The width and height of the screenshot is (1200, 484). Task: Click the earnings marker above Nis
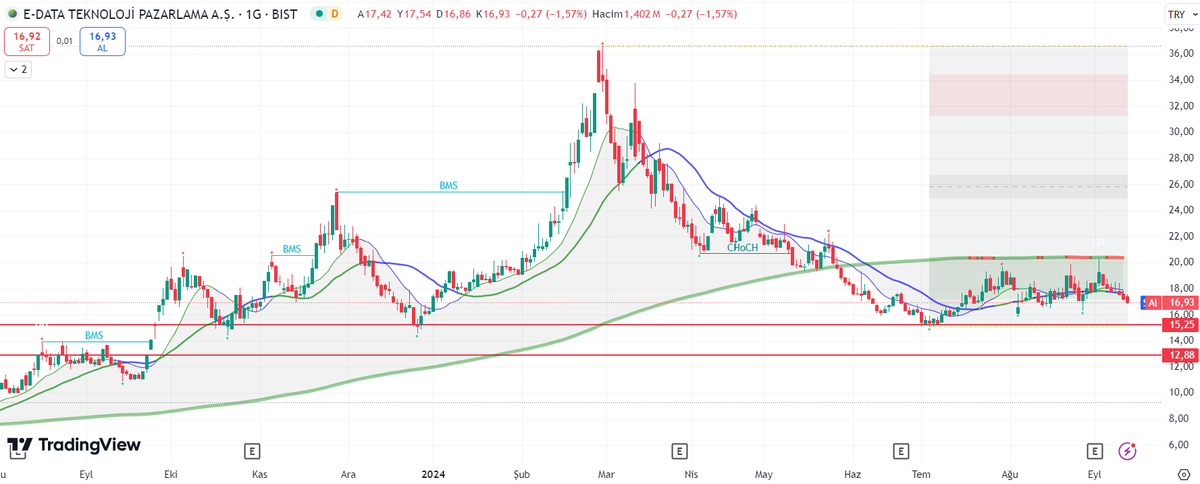680,451
